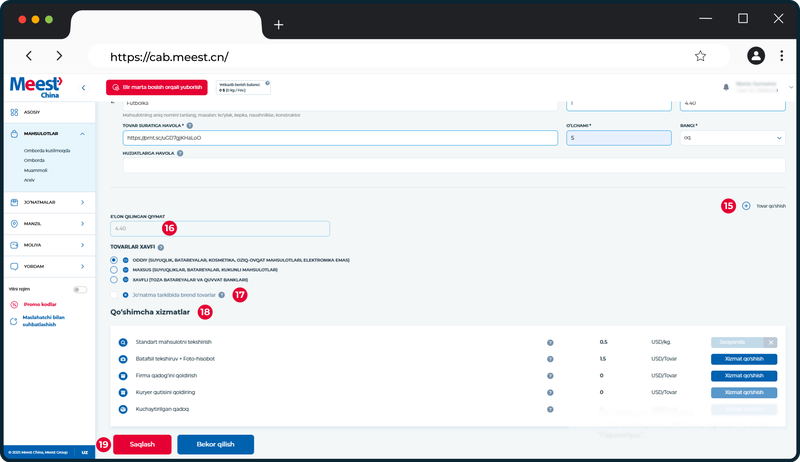This screenshot has height=462, width=800.
Task: Click the browser forward arrow
Action: (x=59, y=56)
